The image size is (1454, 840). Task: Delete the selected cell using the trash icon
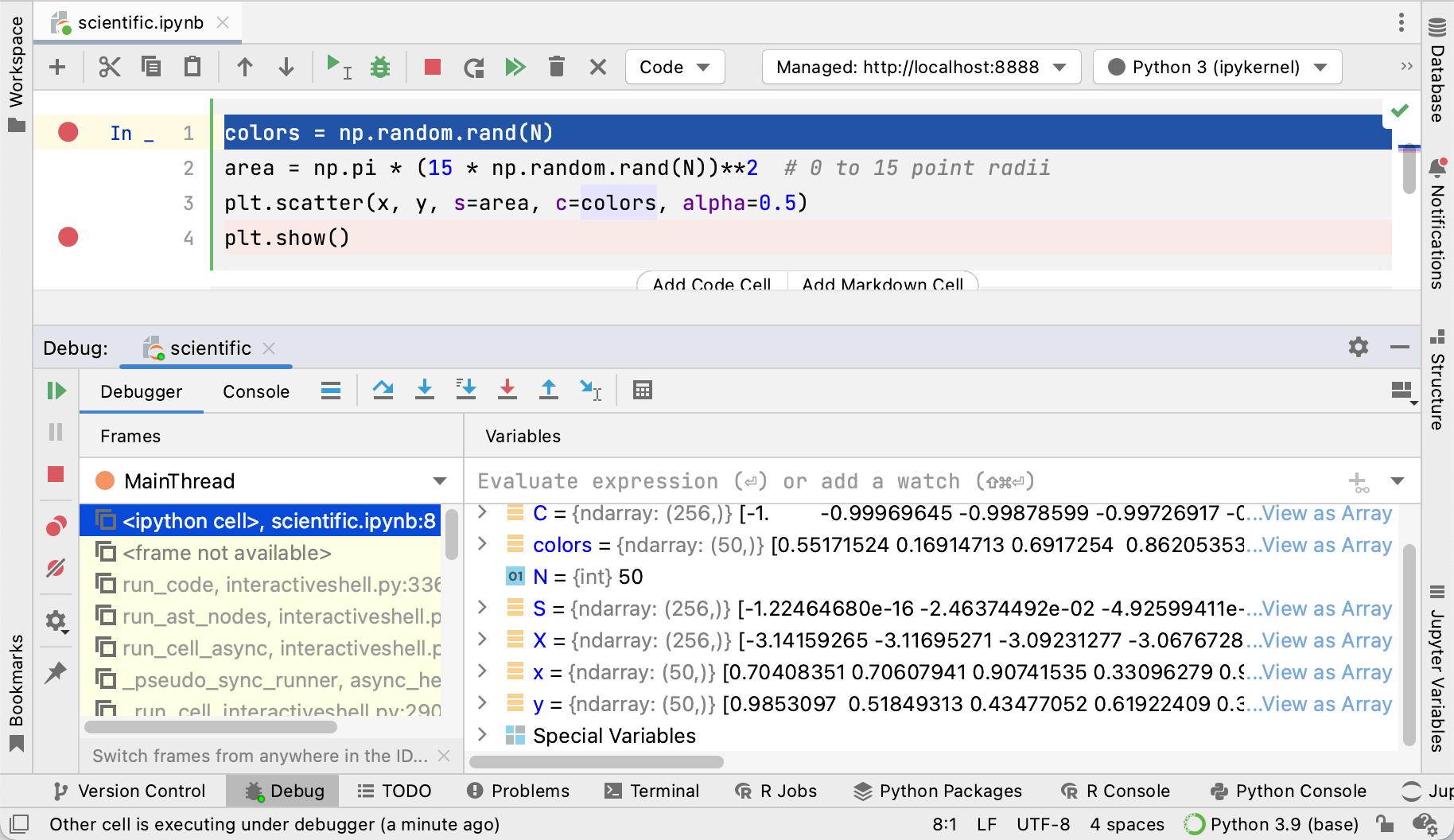pyautogui.click(x=557, y=67)
